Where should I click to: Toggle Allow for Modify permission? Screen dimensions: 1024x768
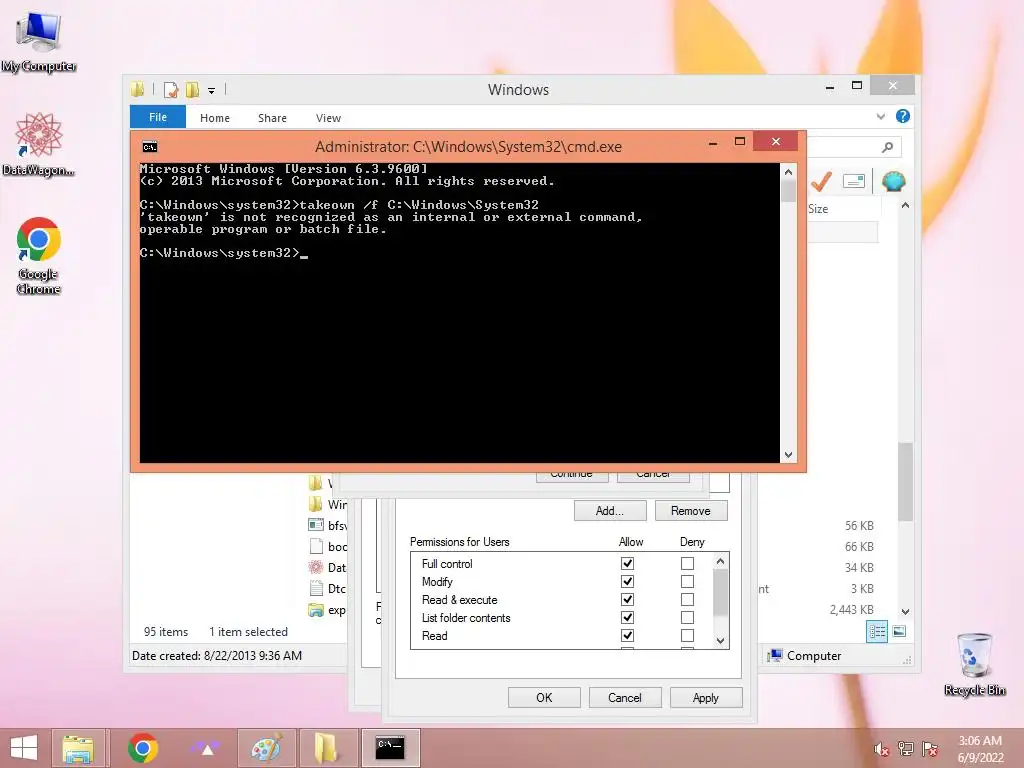627,581
